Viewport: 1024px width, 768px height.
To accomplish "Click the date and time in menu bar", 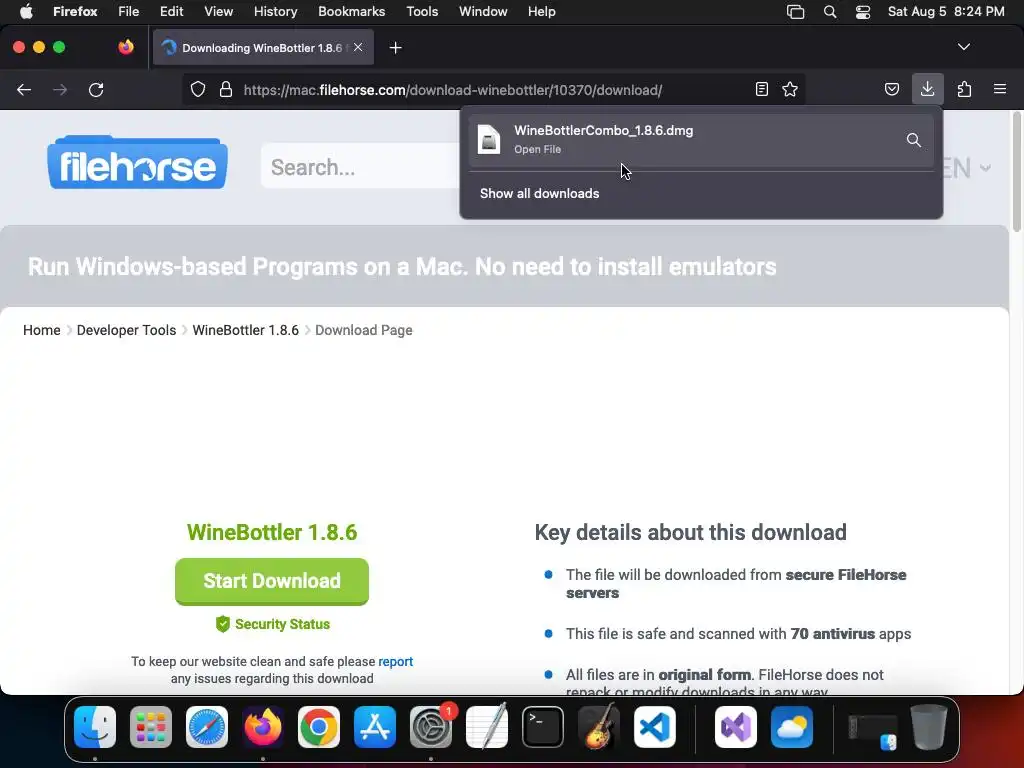I will [x=946, y=11].
